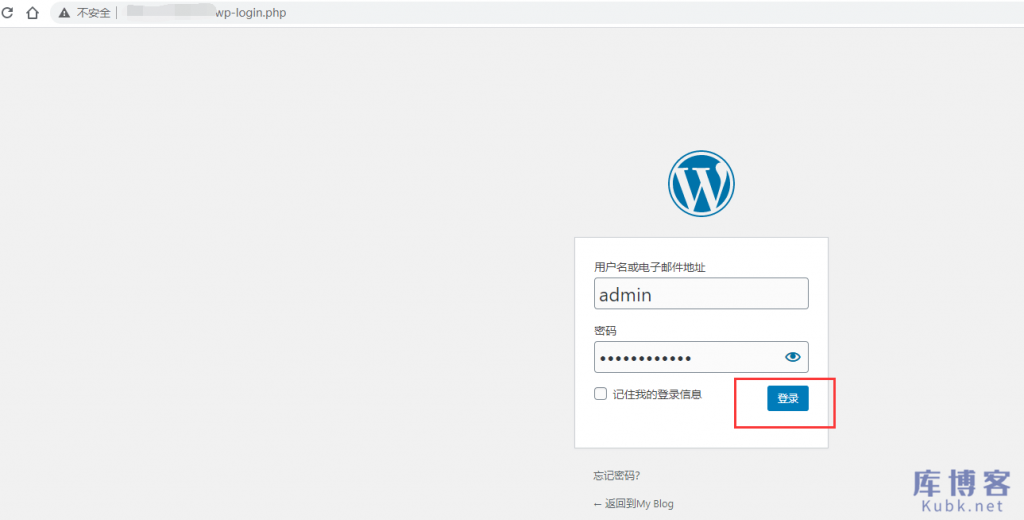Viewport: 1024px width, 520px height.
Task: Follow the 返回到My Blog link
Action: 634,504
